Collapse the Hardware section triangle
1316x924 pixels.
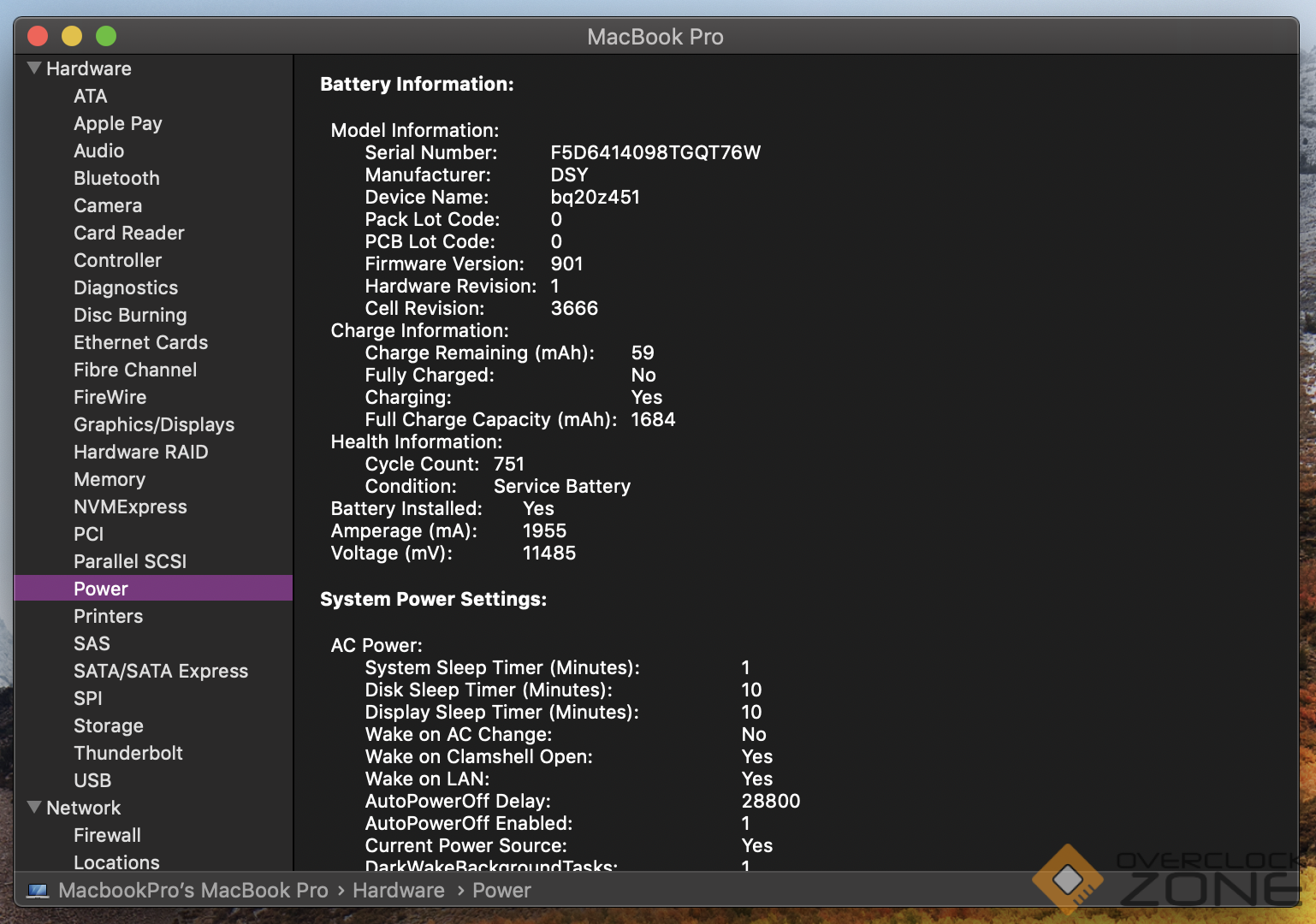click(x=34, y=68)
